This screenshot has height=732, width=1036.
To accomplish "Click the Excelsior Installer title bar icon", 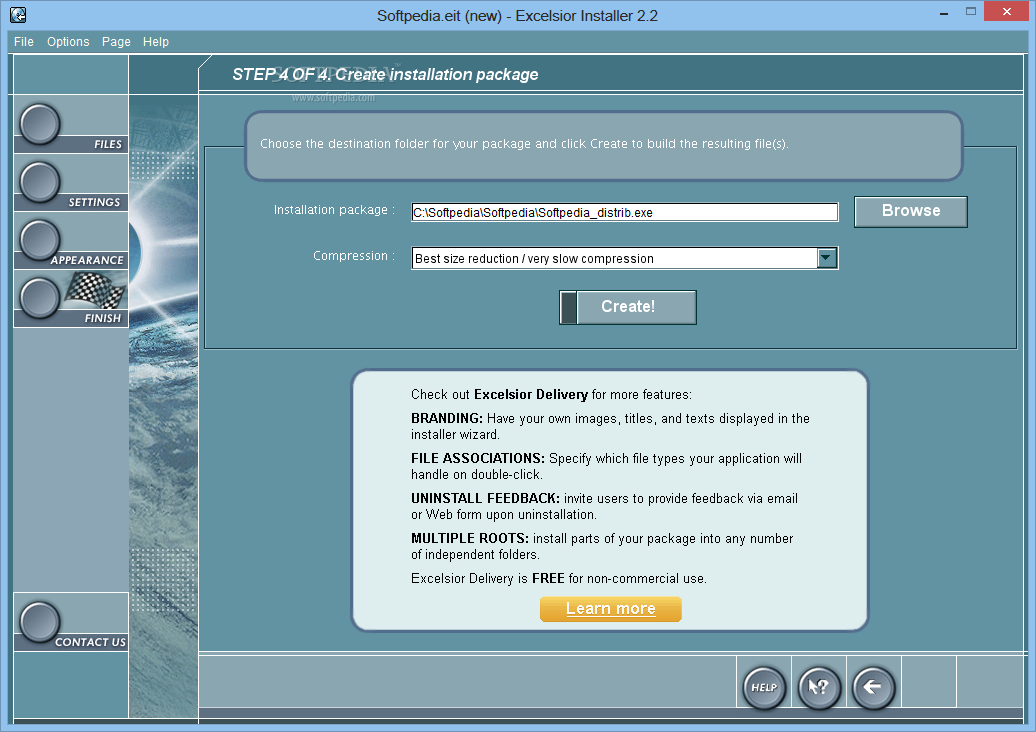I will pos(18,15).
